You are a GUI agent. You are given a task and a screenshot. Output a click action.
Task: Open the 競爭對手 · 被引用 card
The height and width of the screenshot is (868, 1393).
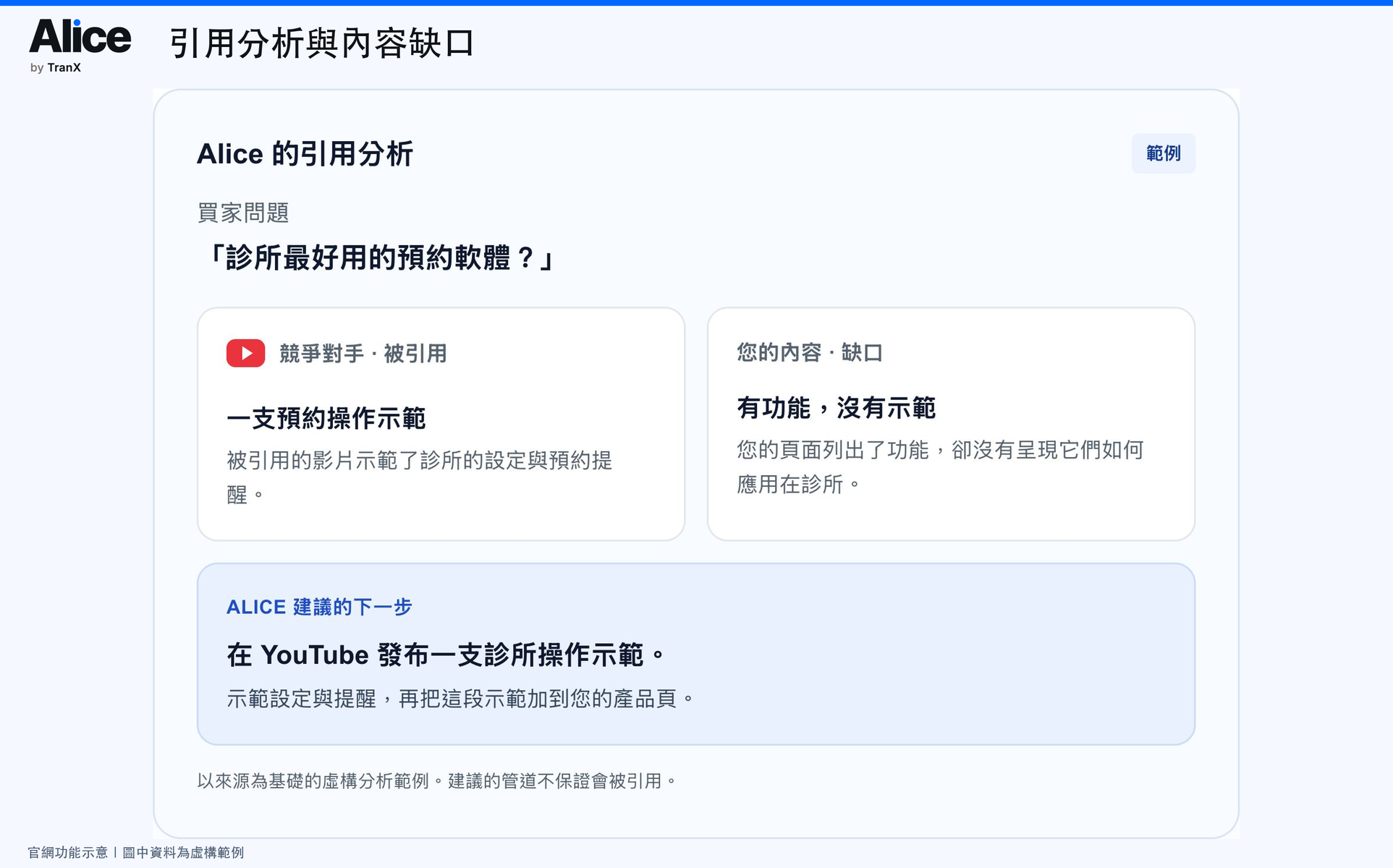click(x=441, y=424)
